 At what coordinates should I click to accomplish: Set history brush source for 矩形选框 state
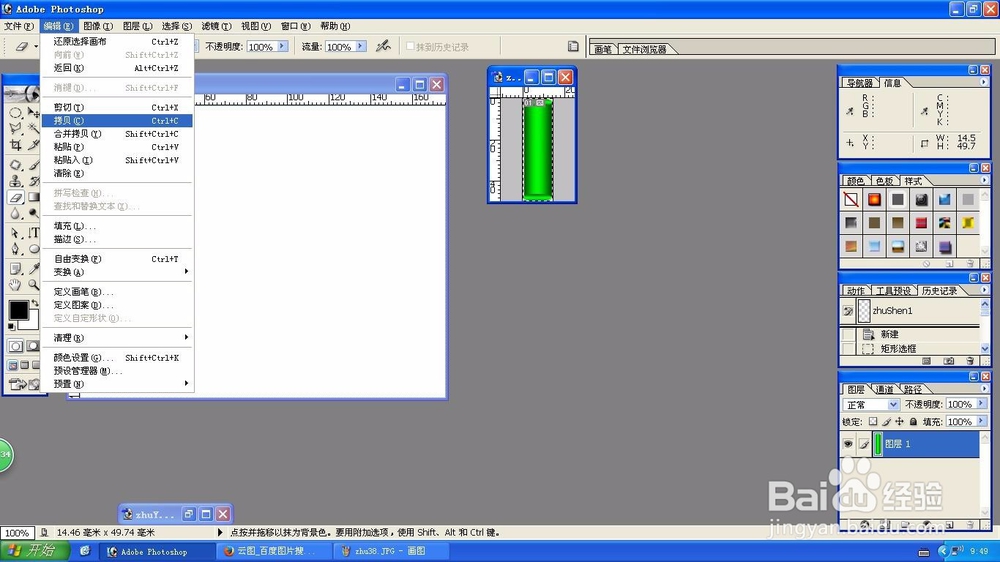point(848,348)
